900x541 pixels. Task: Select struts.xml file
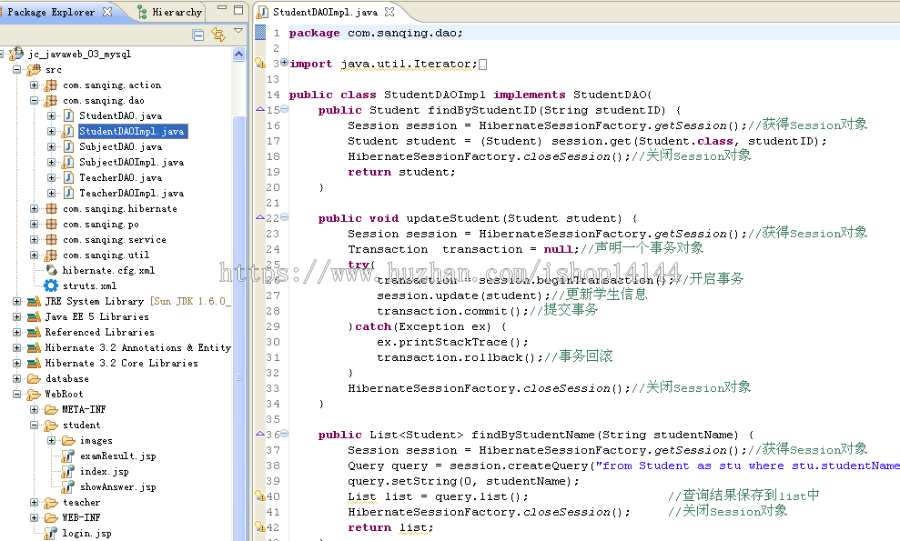click(90, 286)
